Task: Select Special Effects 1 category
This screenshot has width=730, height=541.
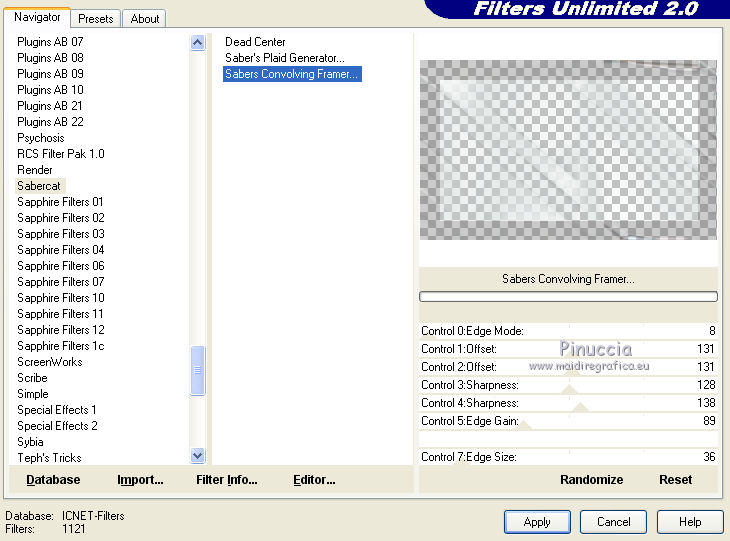Action: point(57,410)
